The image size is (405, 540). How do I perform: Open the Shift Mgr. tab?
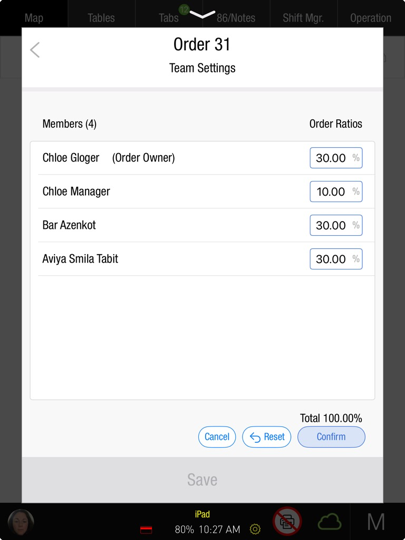[x=303, y=18]
